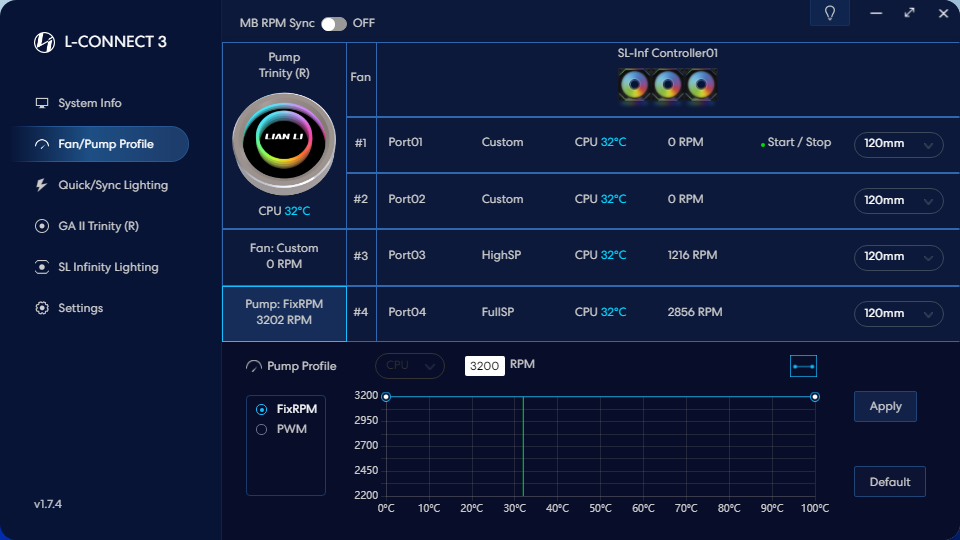Click the lightbulb icon in title bar
This screenshot has height=540, width=960.
(830, 13)
